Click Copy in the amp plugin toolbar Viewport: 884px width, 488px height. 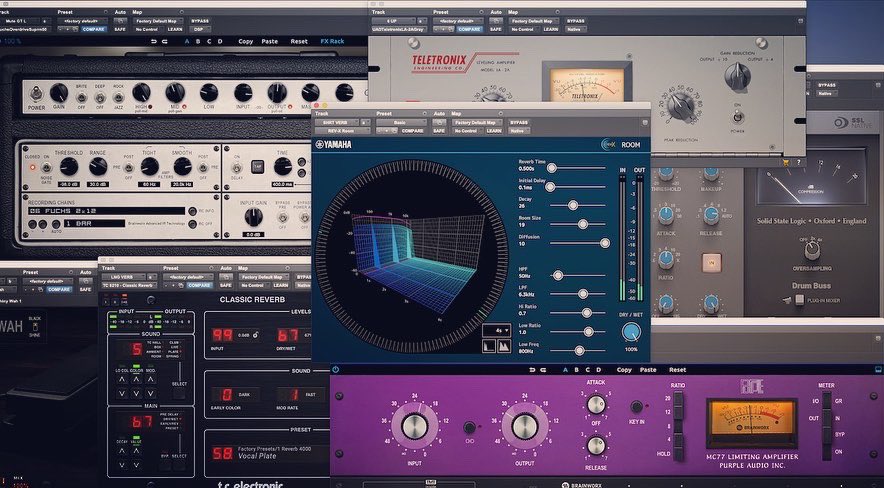246,41
